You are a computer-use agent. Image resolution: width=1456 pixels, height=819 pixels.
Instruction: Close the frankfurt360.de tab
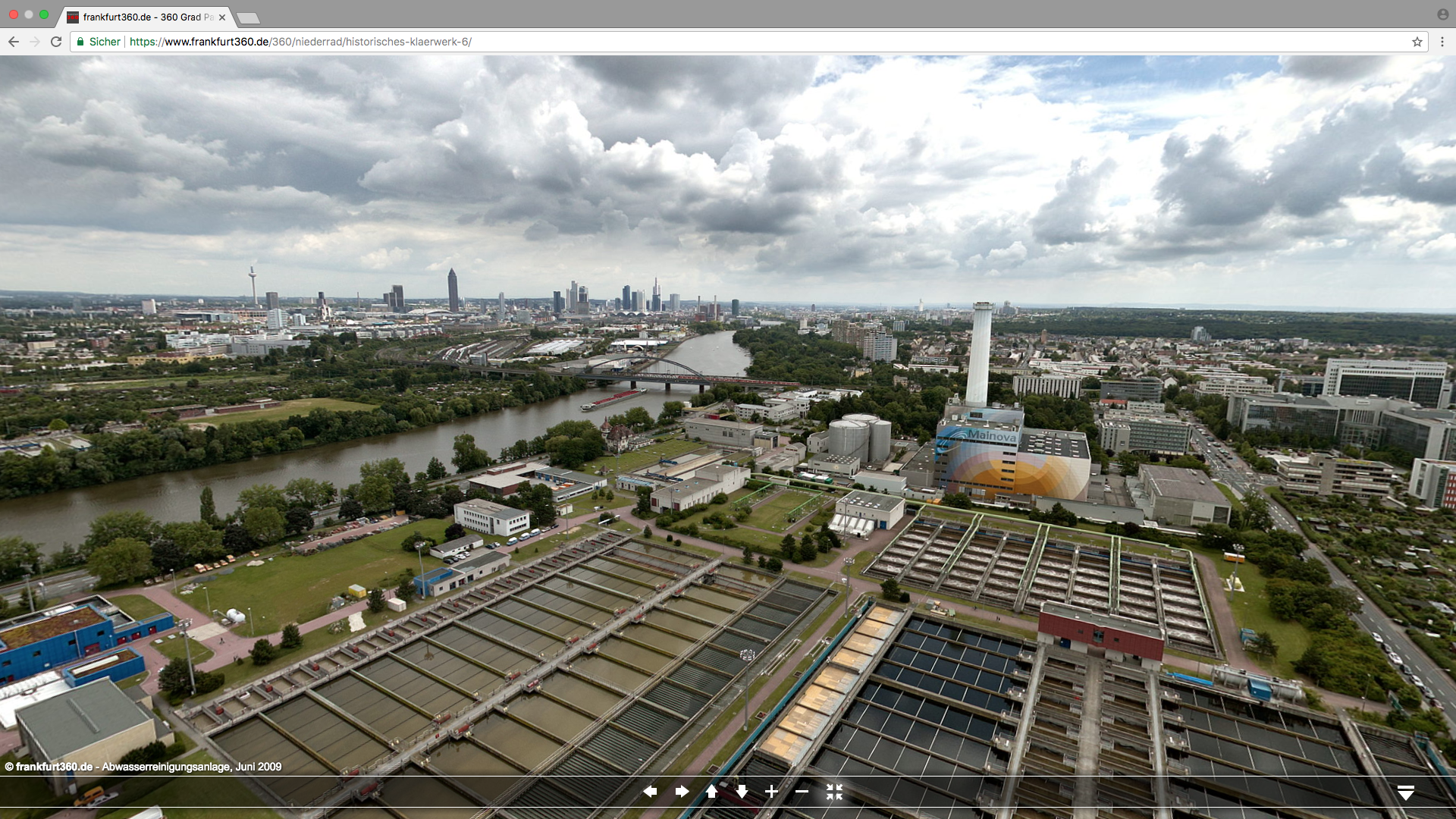tap(222, 17)
